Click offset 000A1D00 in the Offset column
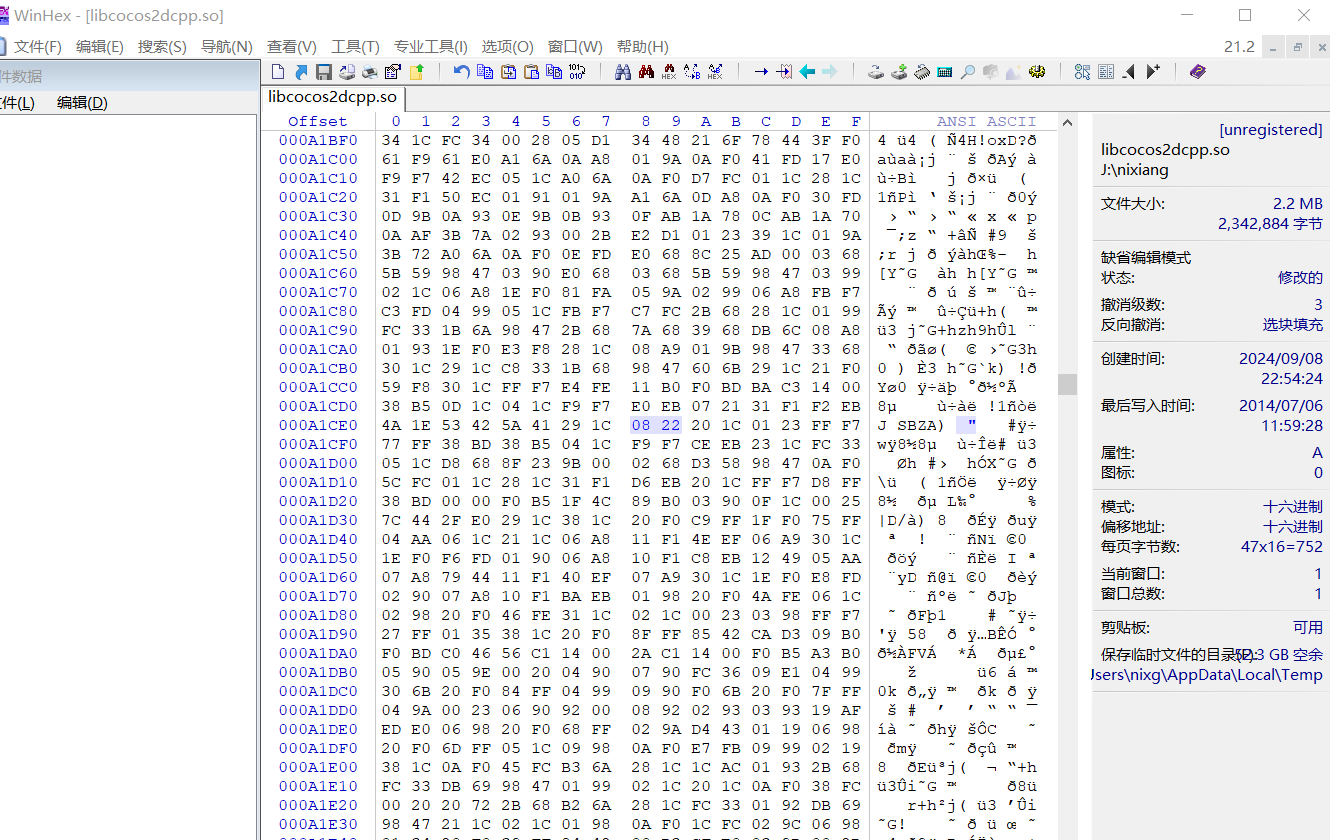Image resolution: width=1330 pixels, height=840 pixels. [x=318, y=463]
